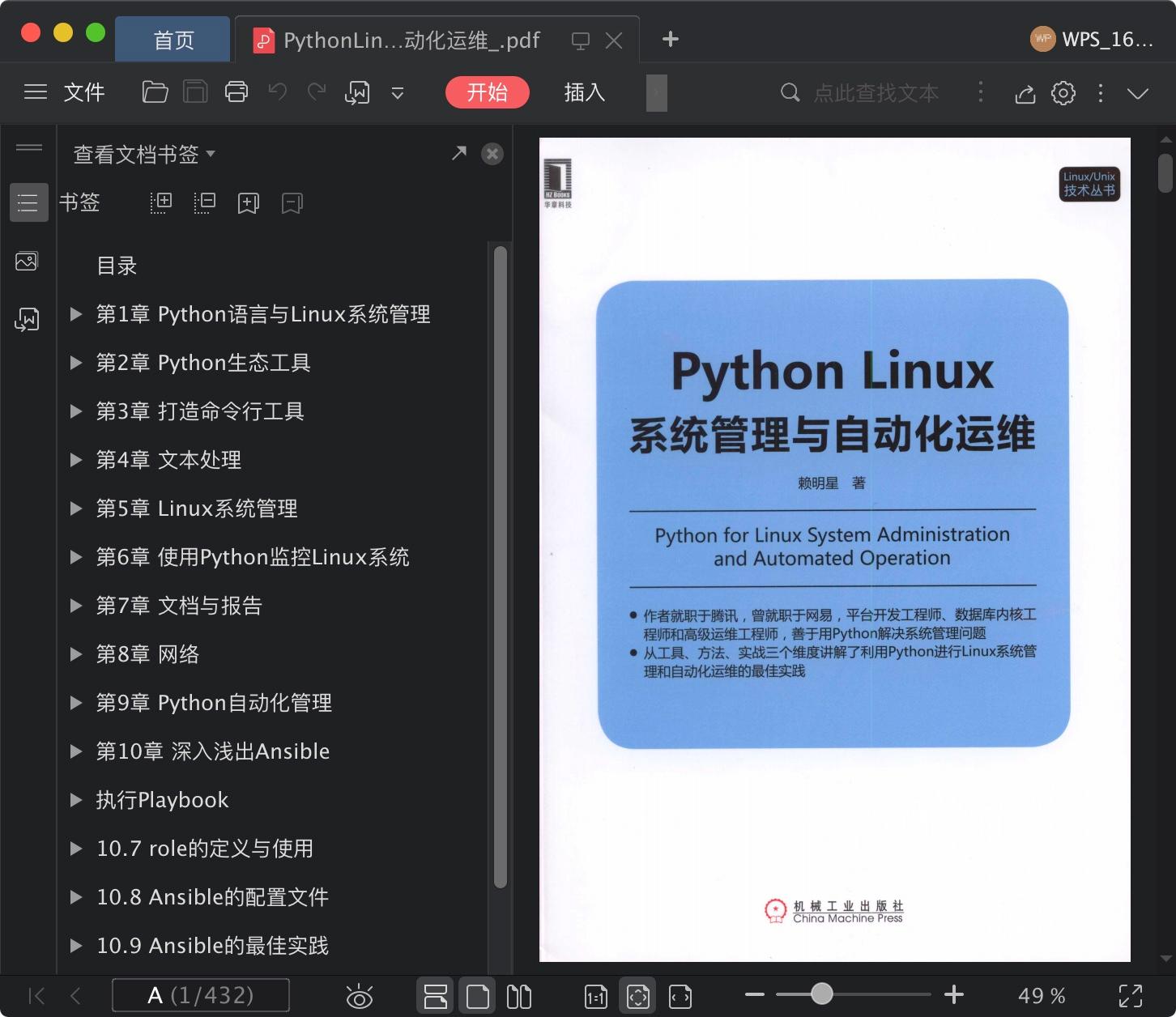Open the WPS_16... account profile
Screen dimensions: 1176x1017
(x=1092, y=39)
